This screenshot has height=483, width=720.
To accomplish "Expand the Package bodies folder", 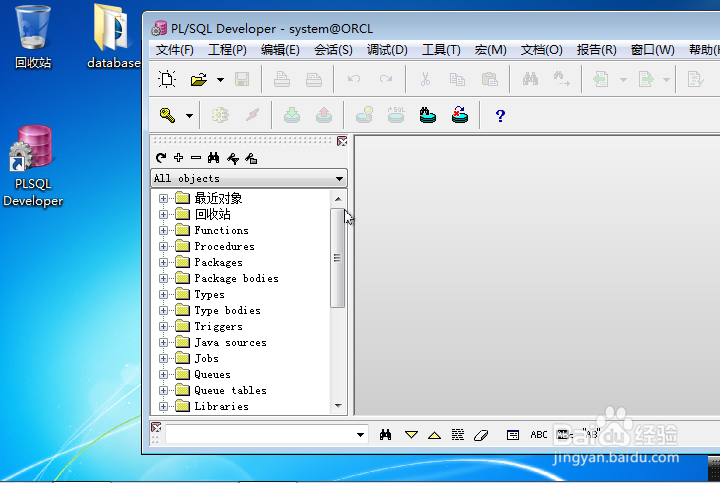I will pos(163,278).
